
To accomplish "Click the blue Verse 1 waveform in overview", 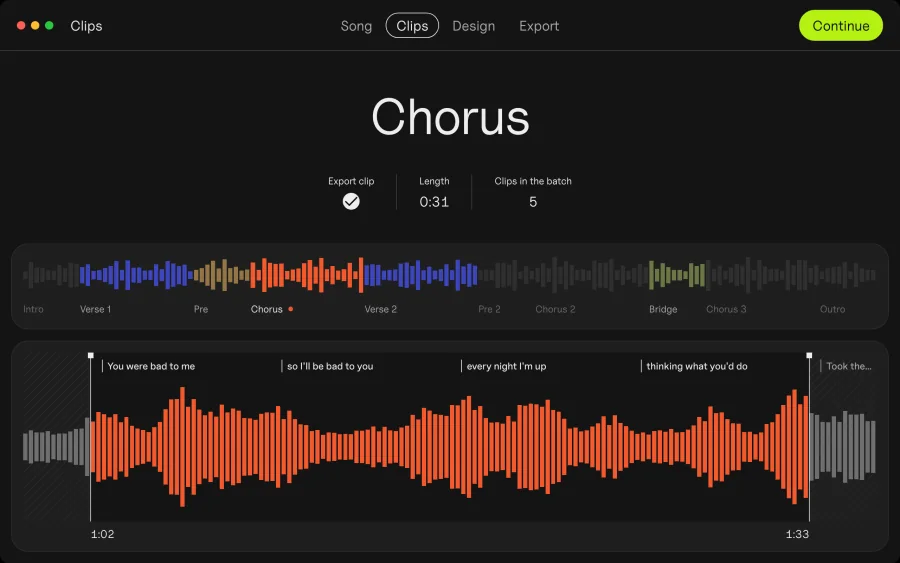I will pos(135,275).
